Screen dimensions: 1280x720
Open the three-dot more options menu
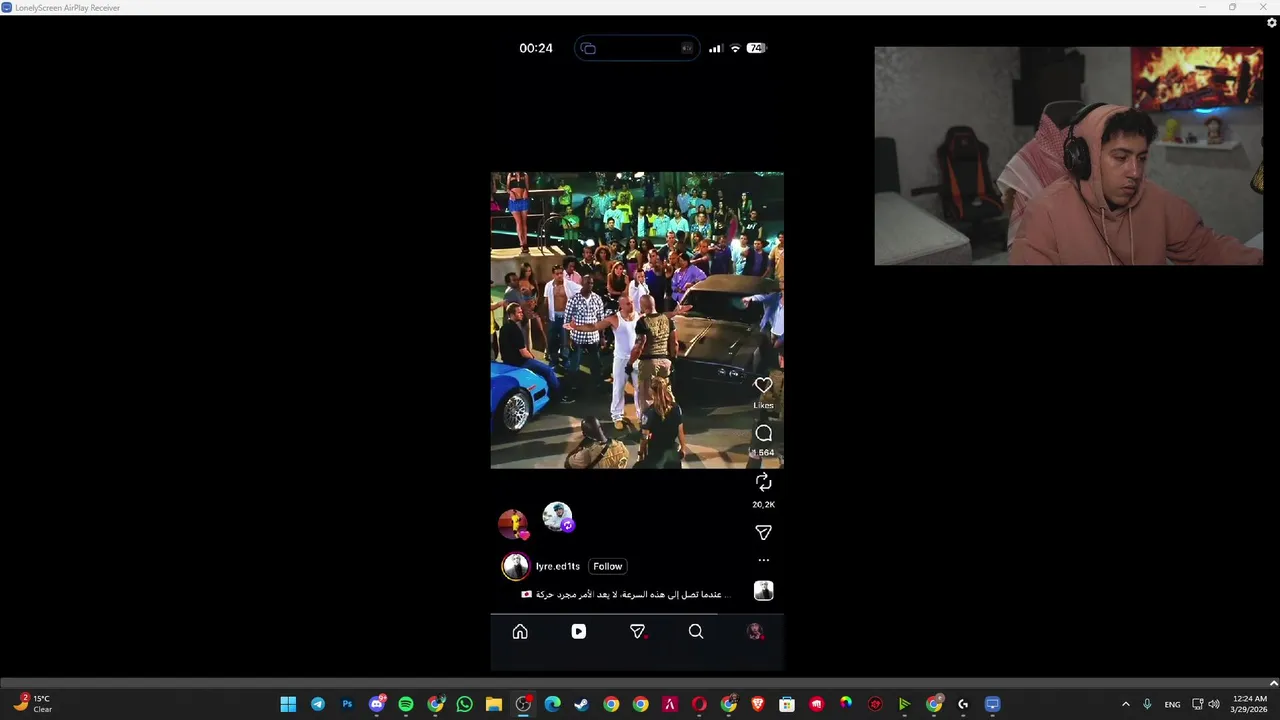763,560
